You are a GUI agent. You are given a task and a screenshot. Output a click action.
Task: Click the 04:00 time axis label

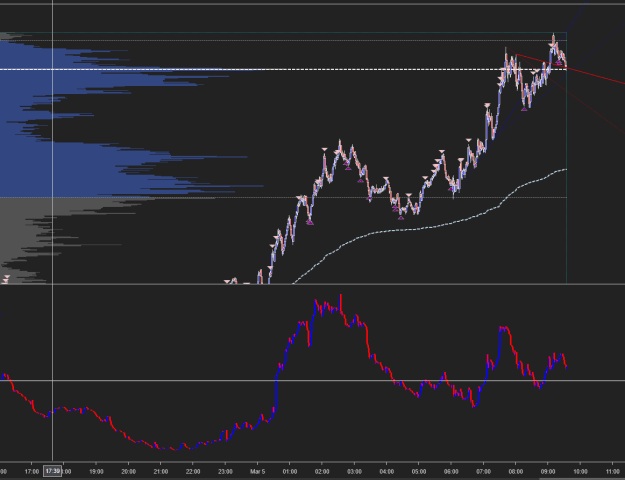click(x=387, y=472)
